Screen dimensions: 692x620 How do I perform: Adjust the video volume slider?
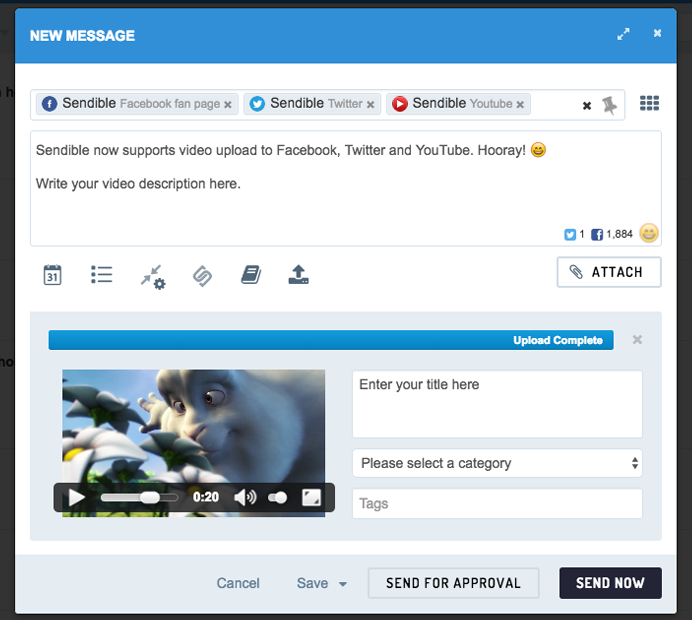[x=278, y=498]
